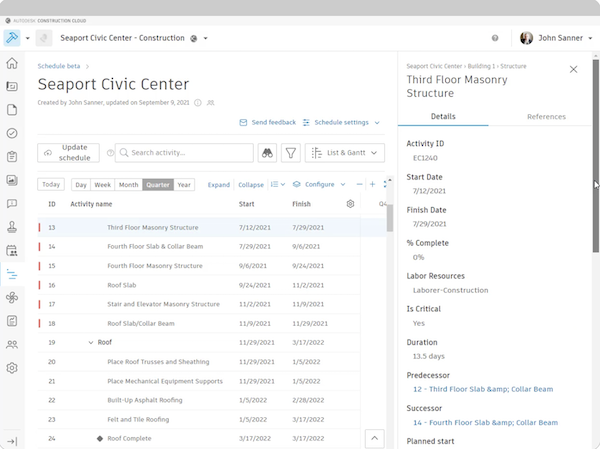Open the Issues checkmark icon in sidebar
This screenshot has width=600, height=449.
pos(12,133)
